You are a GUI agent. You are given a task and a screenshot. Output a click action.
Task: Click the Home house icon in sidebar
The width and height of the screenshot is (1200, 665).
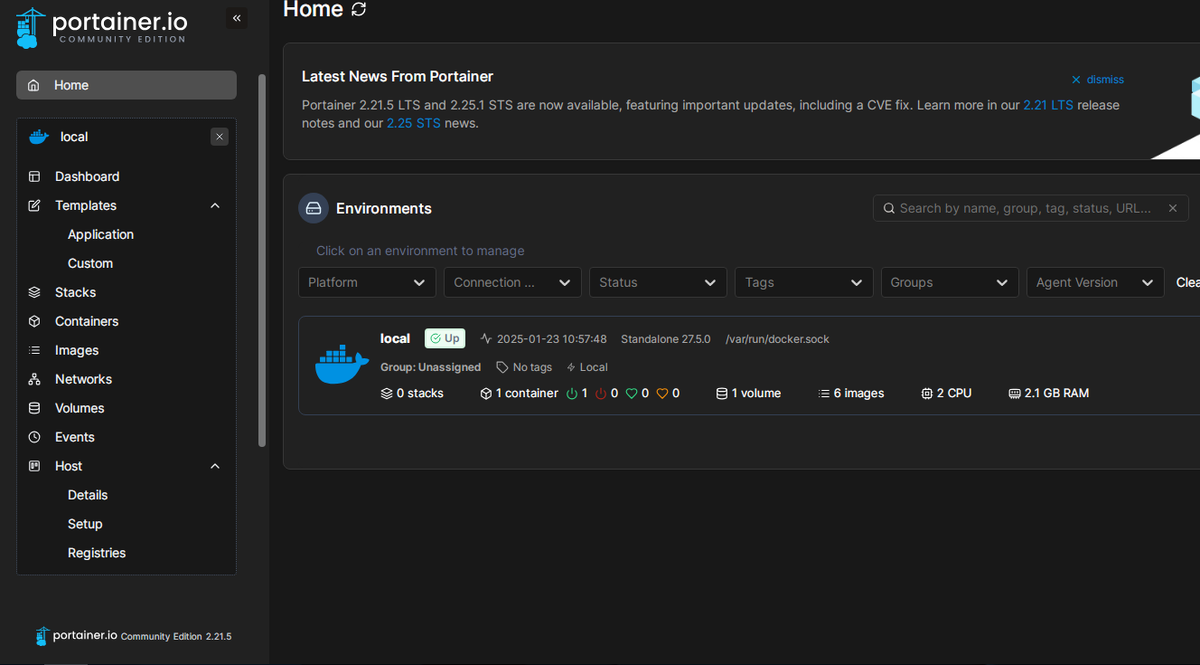35,85
